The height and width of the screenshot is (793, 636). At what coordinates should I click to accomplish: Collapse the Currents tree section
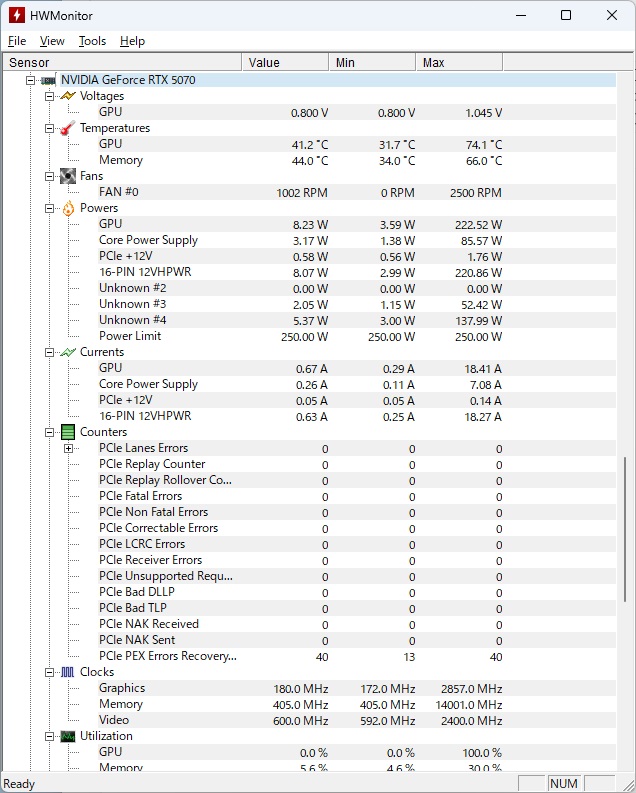coord(49,352)
